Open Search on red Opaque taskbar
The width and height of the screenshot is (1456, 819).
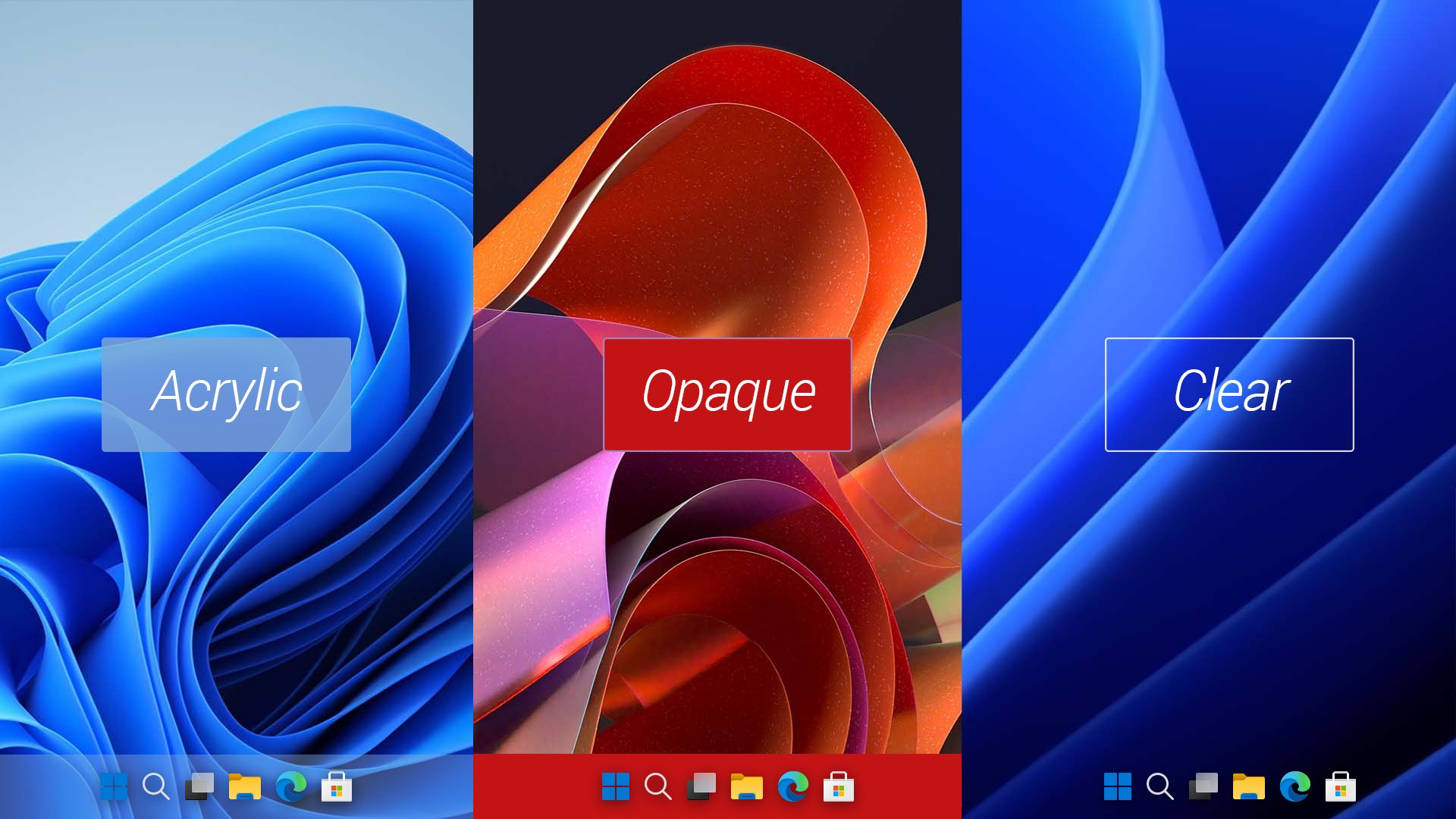pos(657,786)
